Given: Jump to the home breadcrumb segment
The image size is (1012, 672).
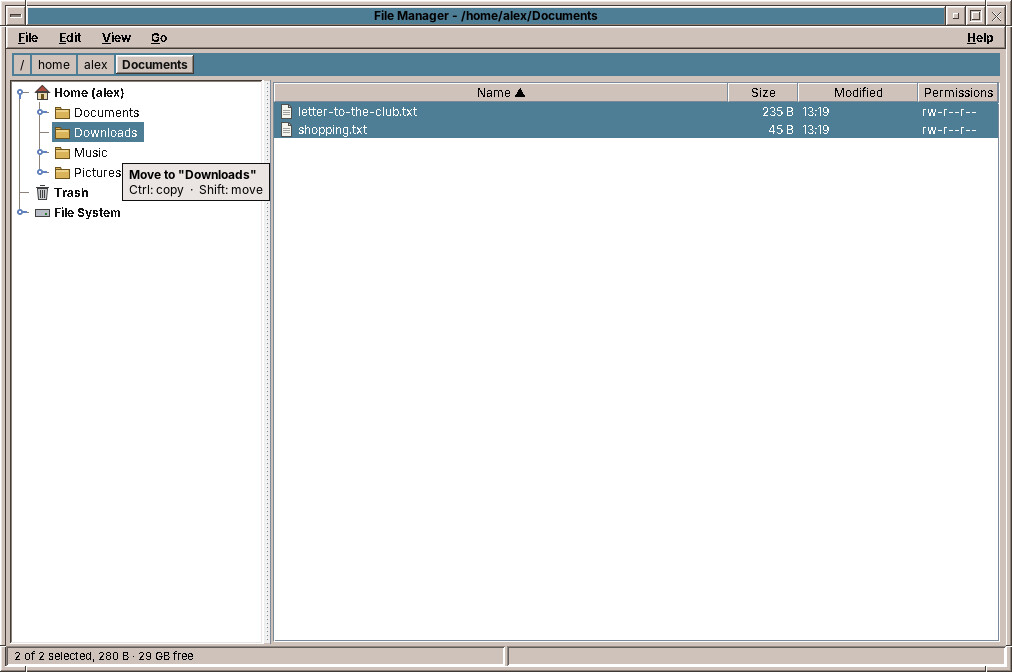Looking at the screenshot, I should point(54,65).
